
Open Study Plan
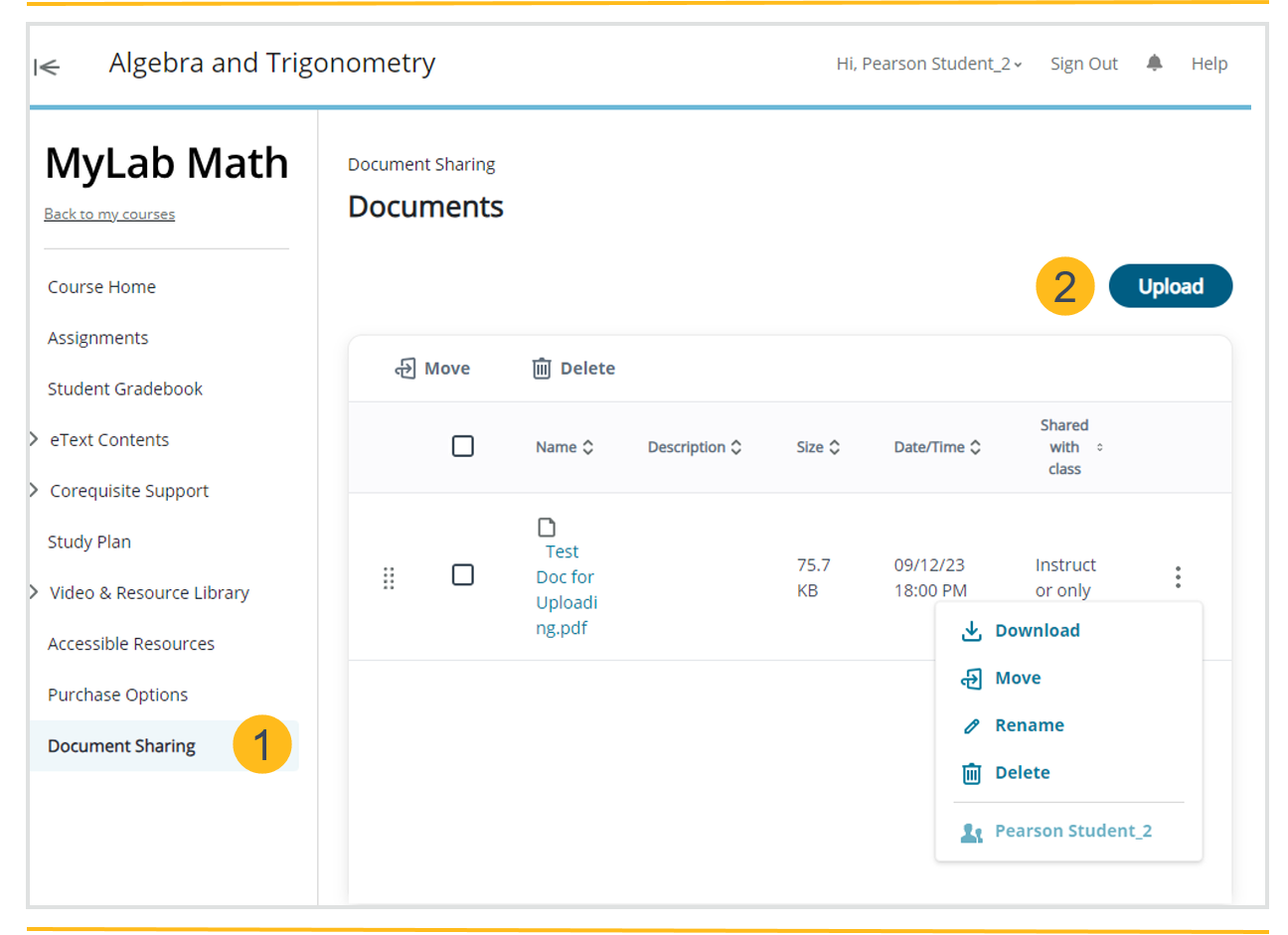(x=89, y=542)
